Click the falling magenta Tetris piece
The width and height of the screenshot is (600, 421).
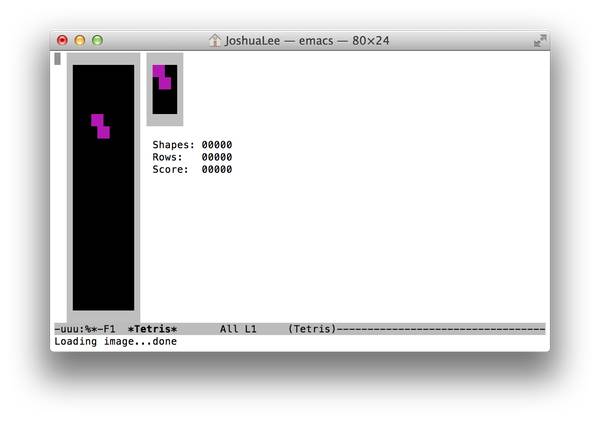100,126
